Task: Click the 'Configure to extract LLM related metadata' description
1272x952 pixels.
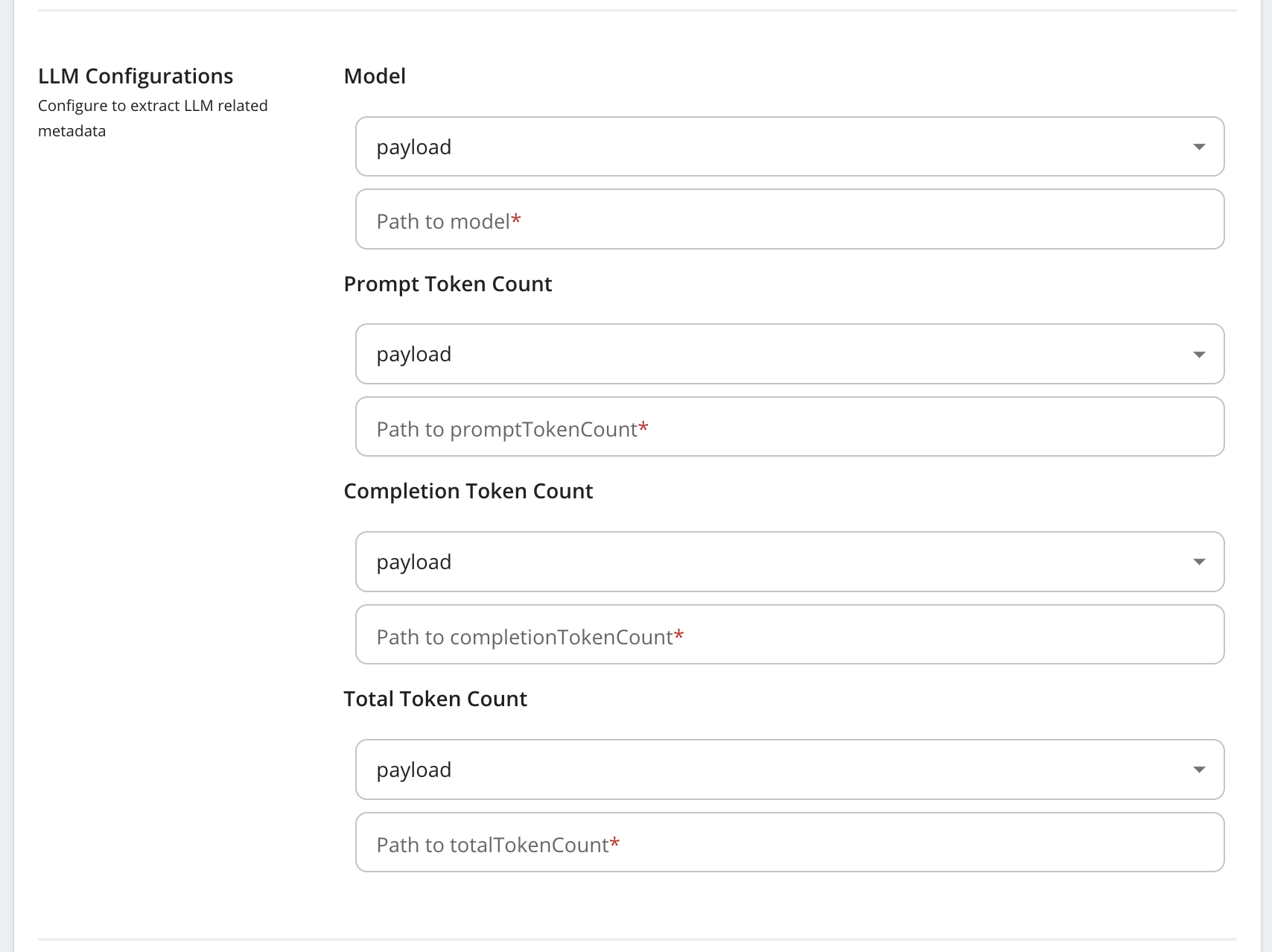Action: [x=153, y=118]
